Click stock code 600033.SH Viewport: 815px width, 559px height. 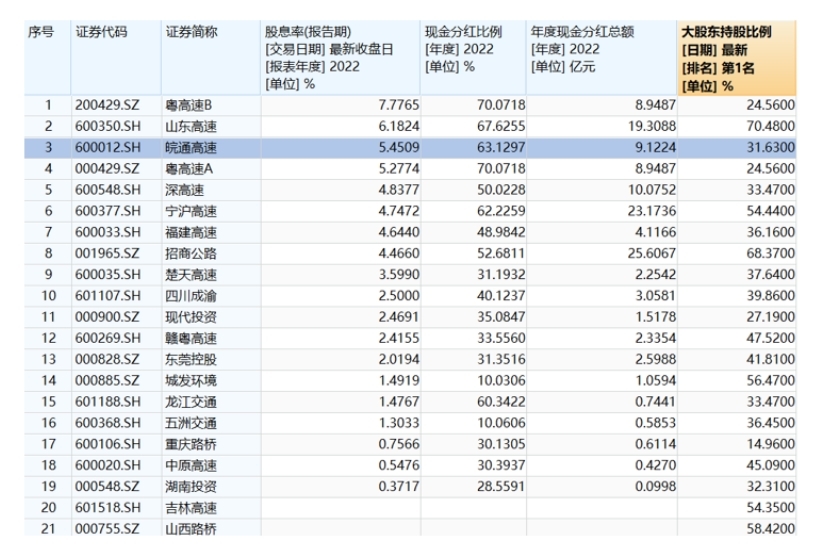click(108, 232)
